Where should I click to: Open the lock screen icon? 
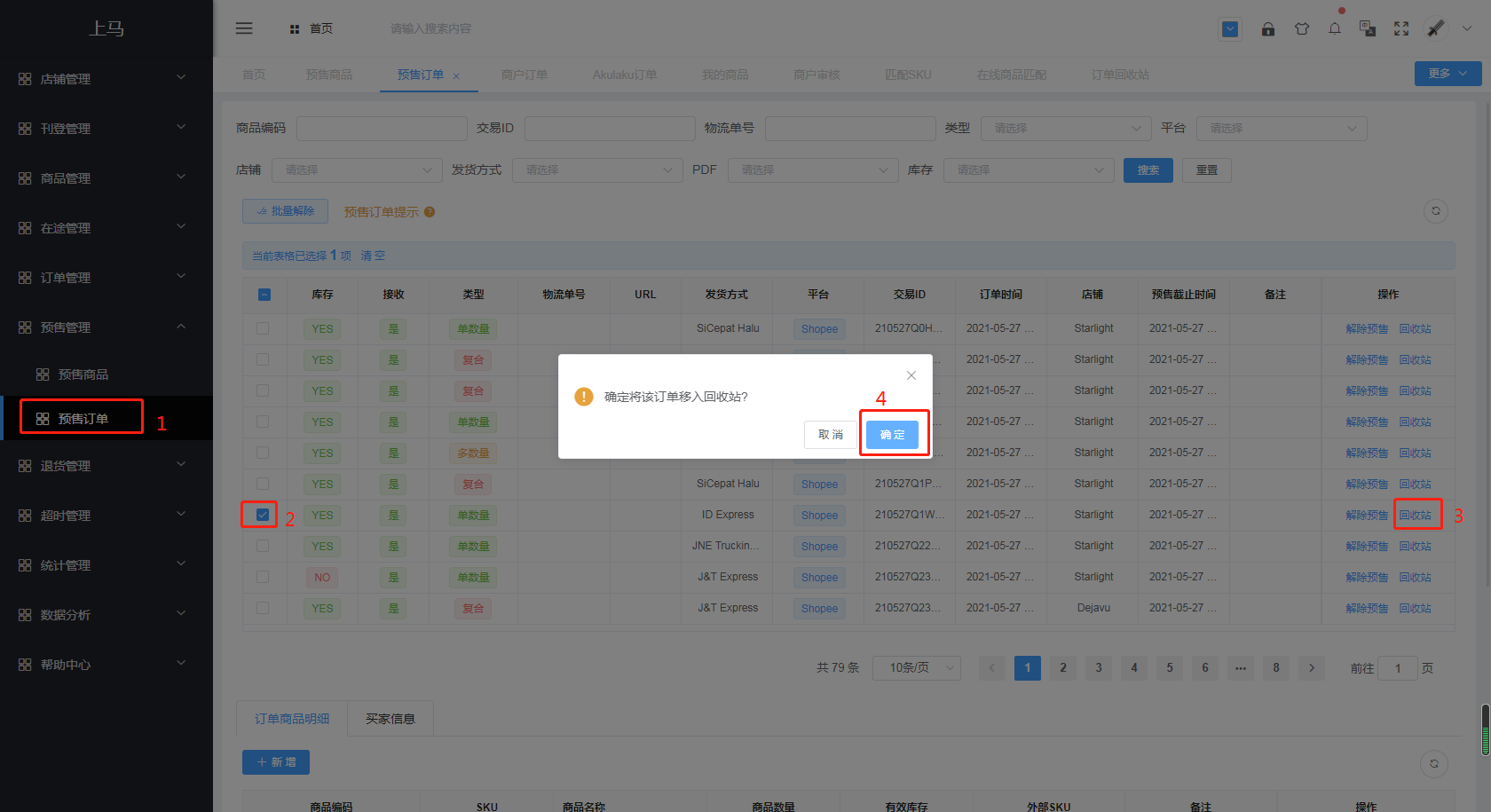point(1268,29)
